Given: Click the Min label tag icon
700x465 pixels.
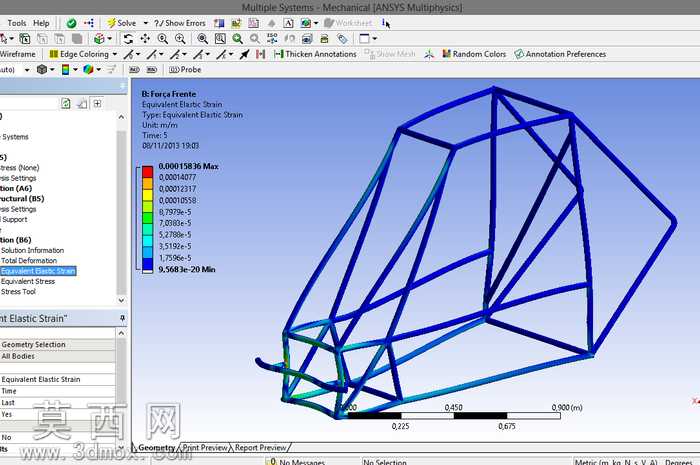Looking at the screenshot, I should tap(152, 70).
